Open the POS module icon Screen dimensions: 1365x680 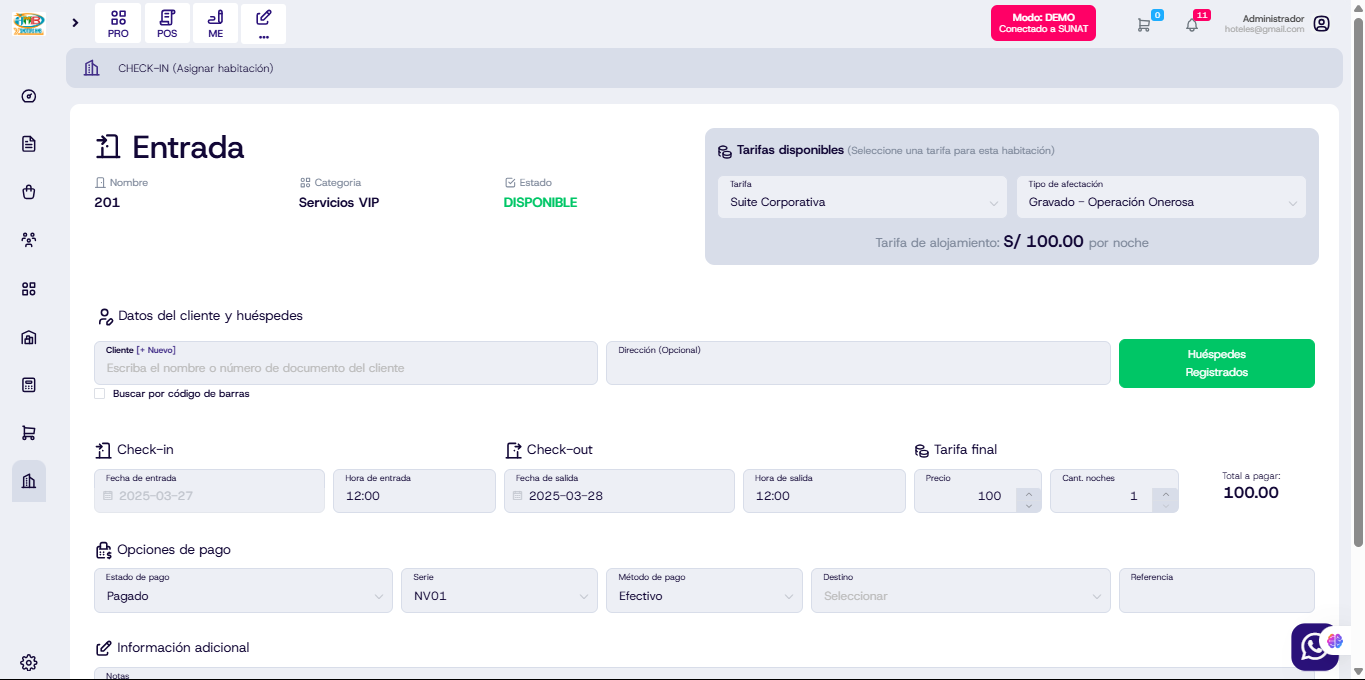[x=166, y=23]
